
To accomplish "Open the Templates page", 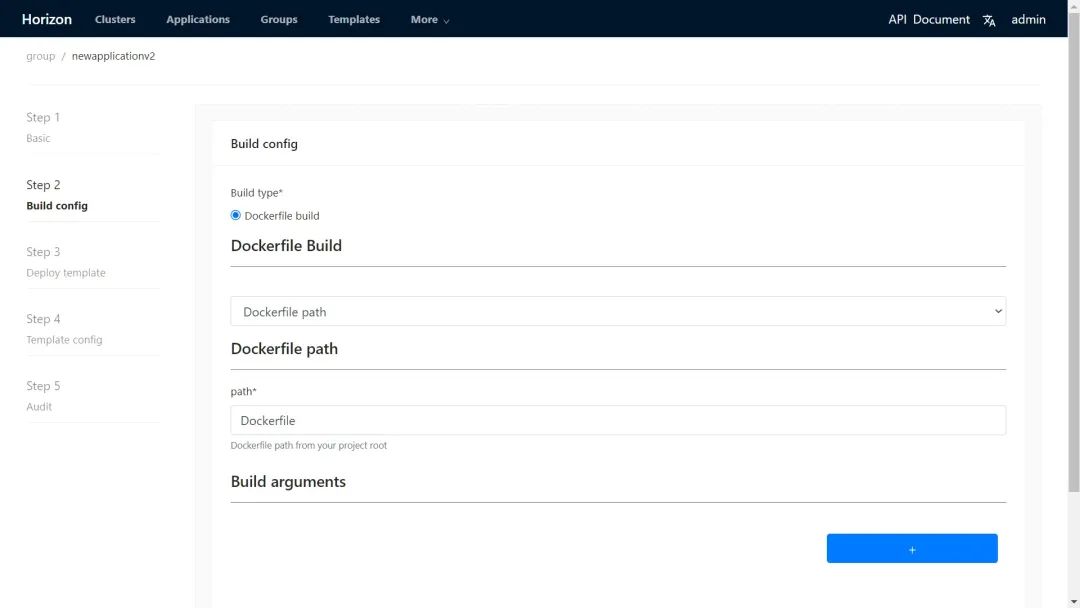I will point(354,20).
